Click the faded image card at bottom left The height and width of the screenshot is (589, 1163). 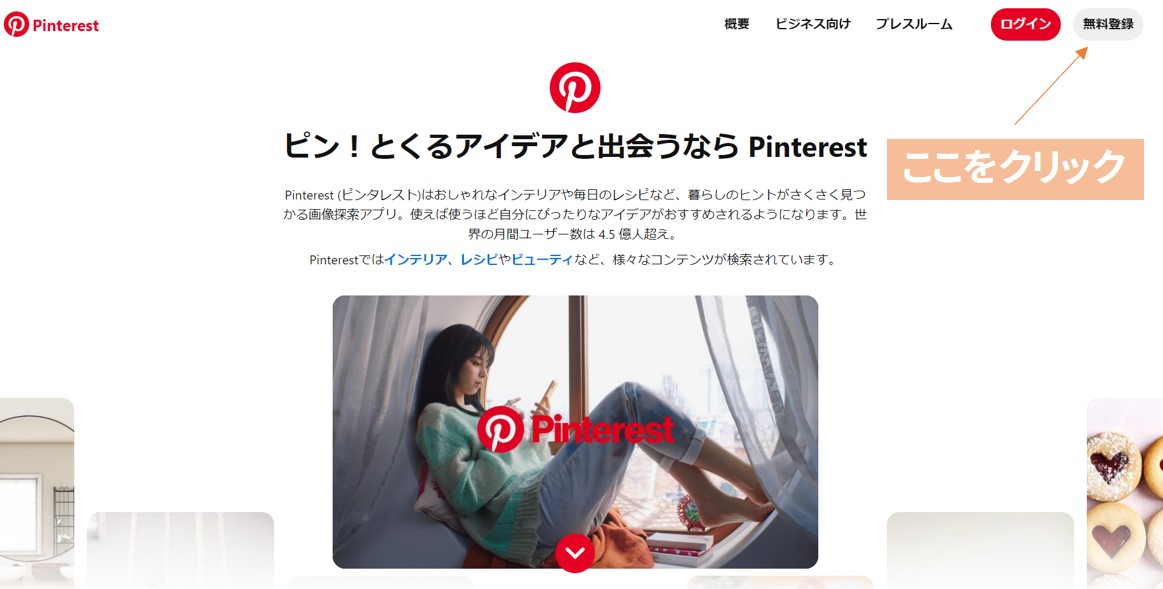coord(180,550)
